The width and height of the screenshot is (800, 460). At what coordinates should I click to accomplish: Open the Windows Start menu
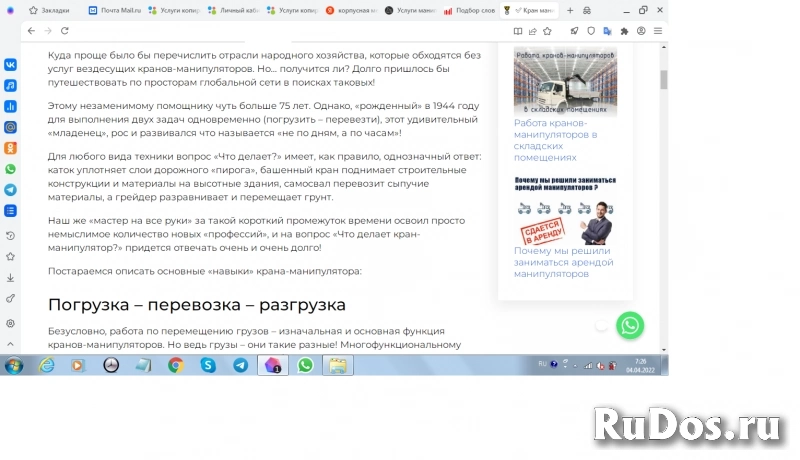[14, 366]
